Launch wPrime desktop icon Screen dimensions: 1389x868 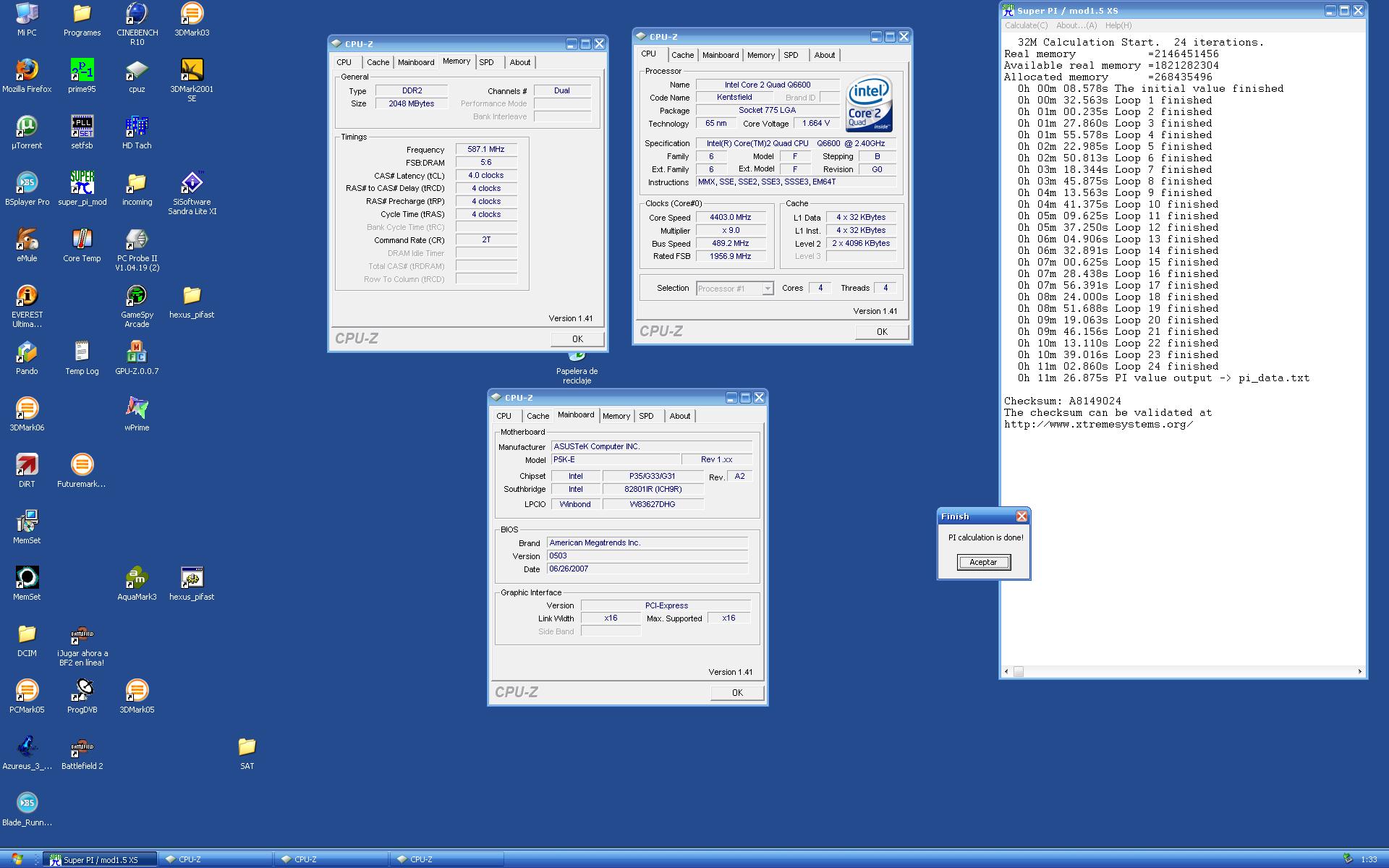click(137, 409)
